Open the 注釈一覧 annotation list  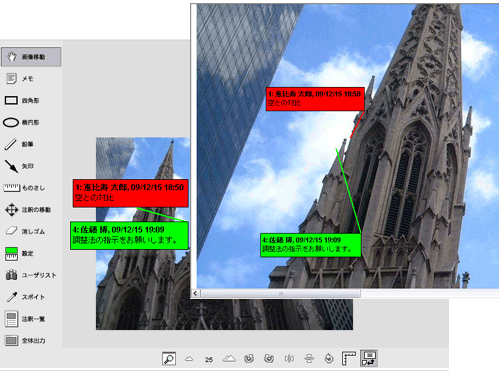click(x=25, y=319)
